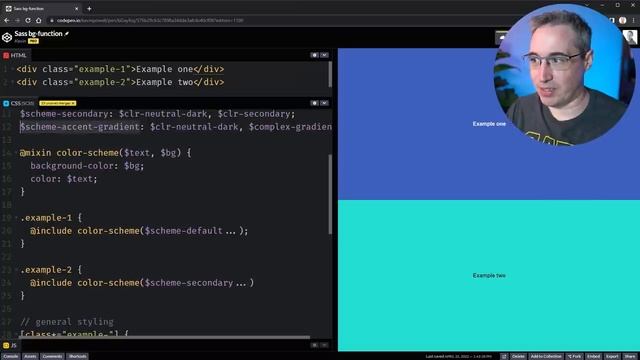Screen dimensions: 640x360
Task: Fold the .example-2 rule block
Action: tap(16, 270)
